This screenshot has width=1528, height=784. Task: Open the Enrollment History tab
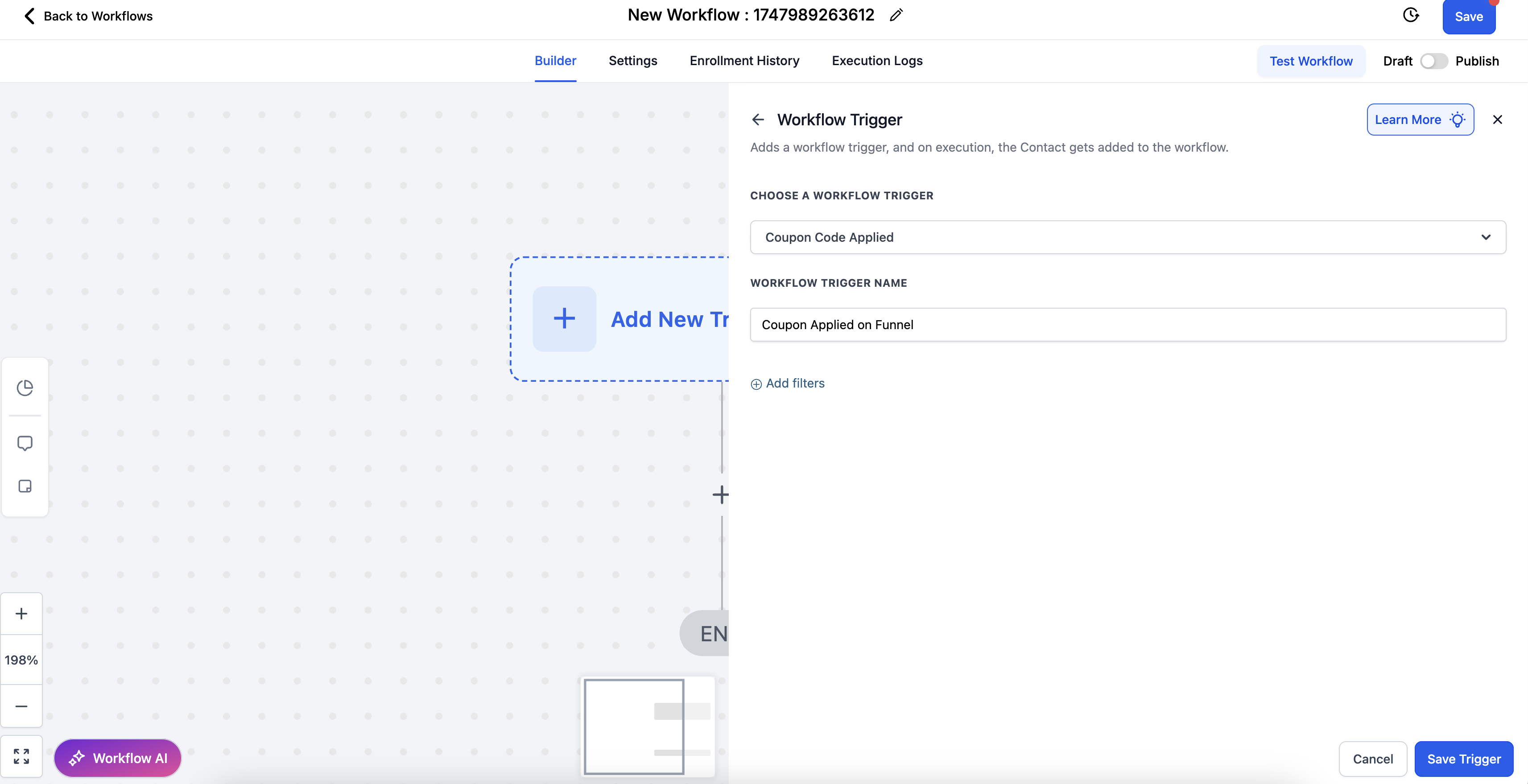(x=744, y=61)
